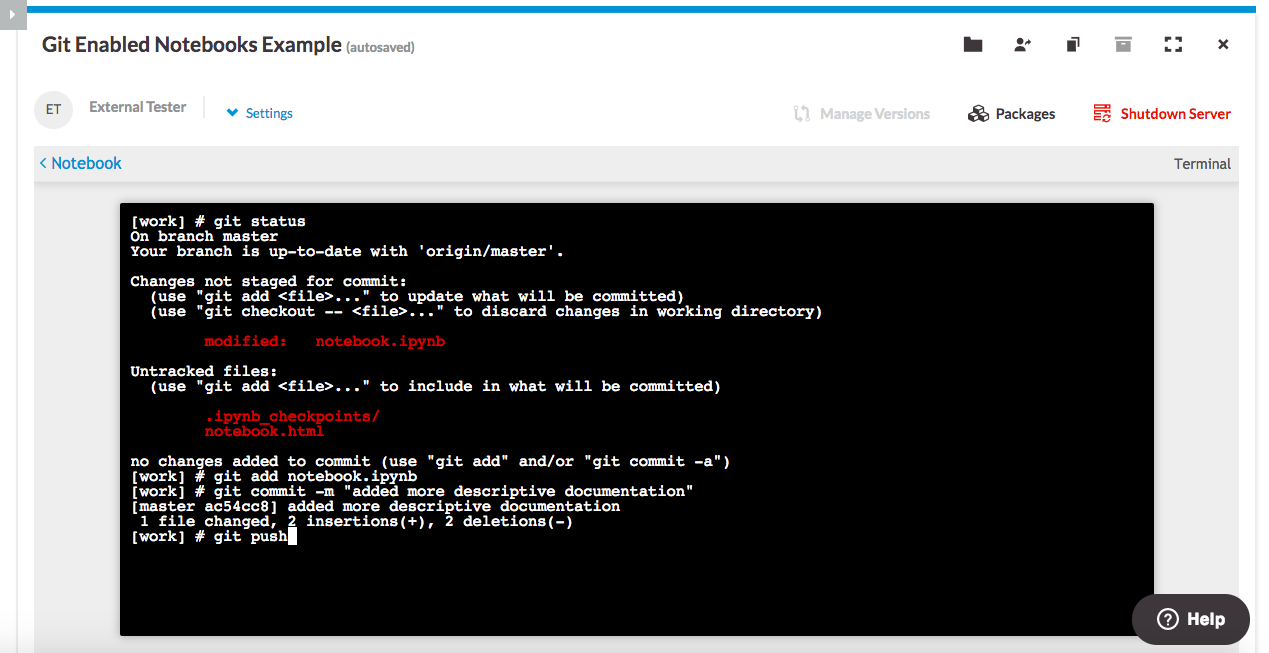Click the Packages cubes icon

point(978,114)
